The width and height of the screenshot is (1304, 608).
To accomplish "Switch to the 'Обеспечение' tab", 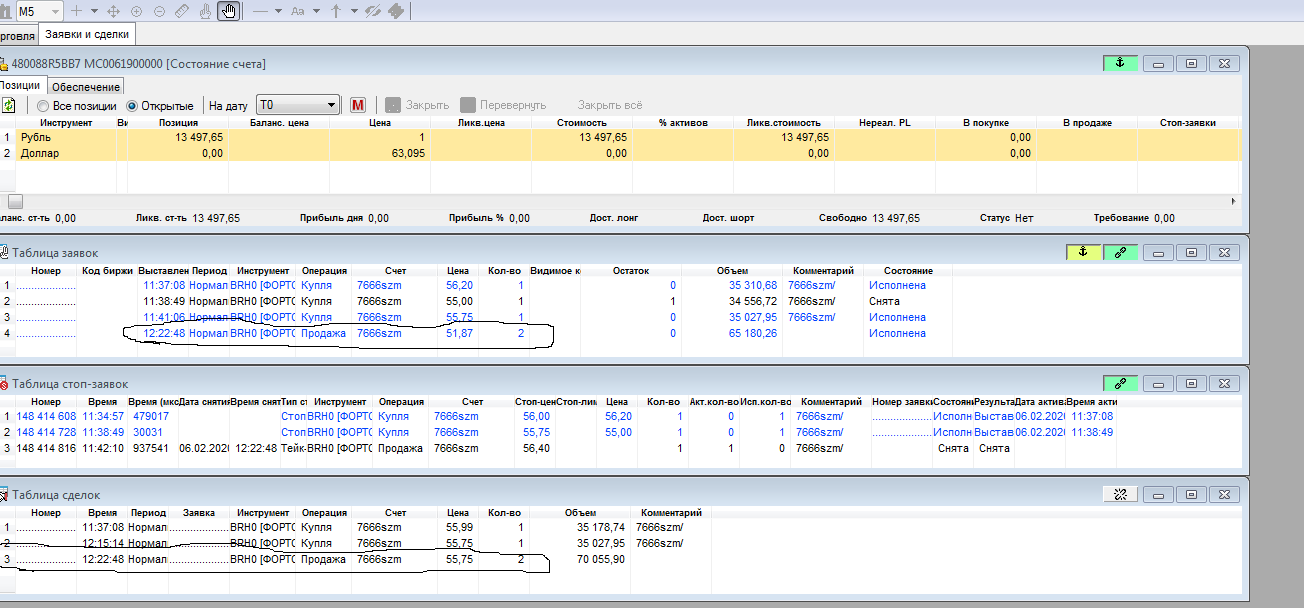I will click(86, 87).
